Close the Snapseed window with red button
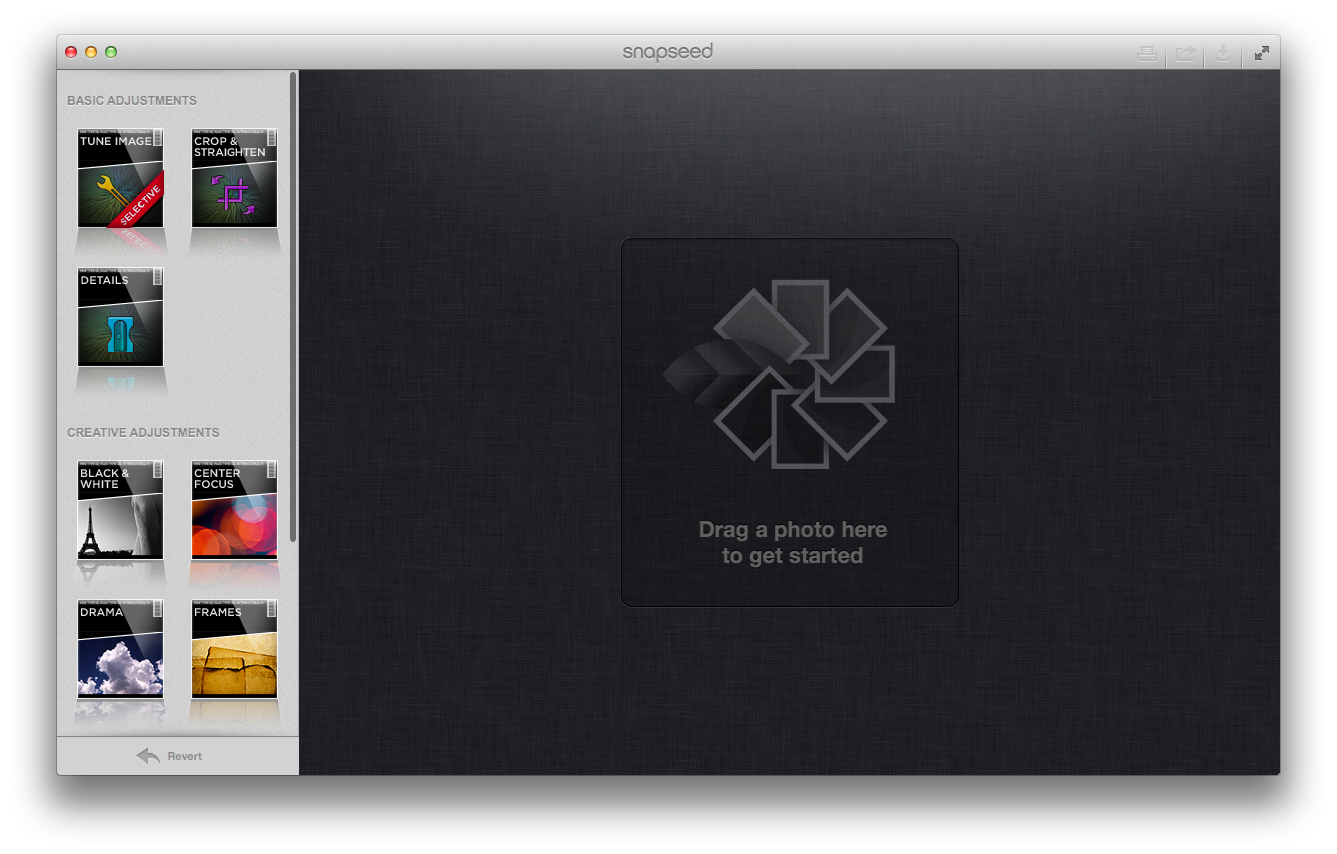1337x854 pixels. (x=71, y=52)
